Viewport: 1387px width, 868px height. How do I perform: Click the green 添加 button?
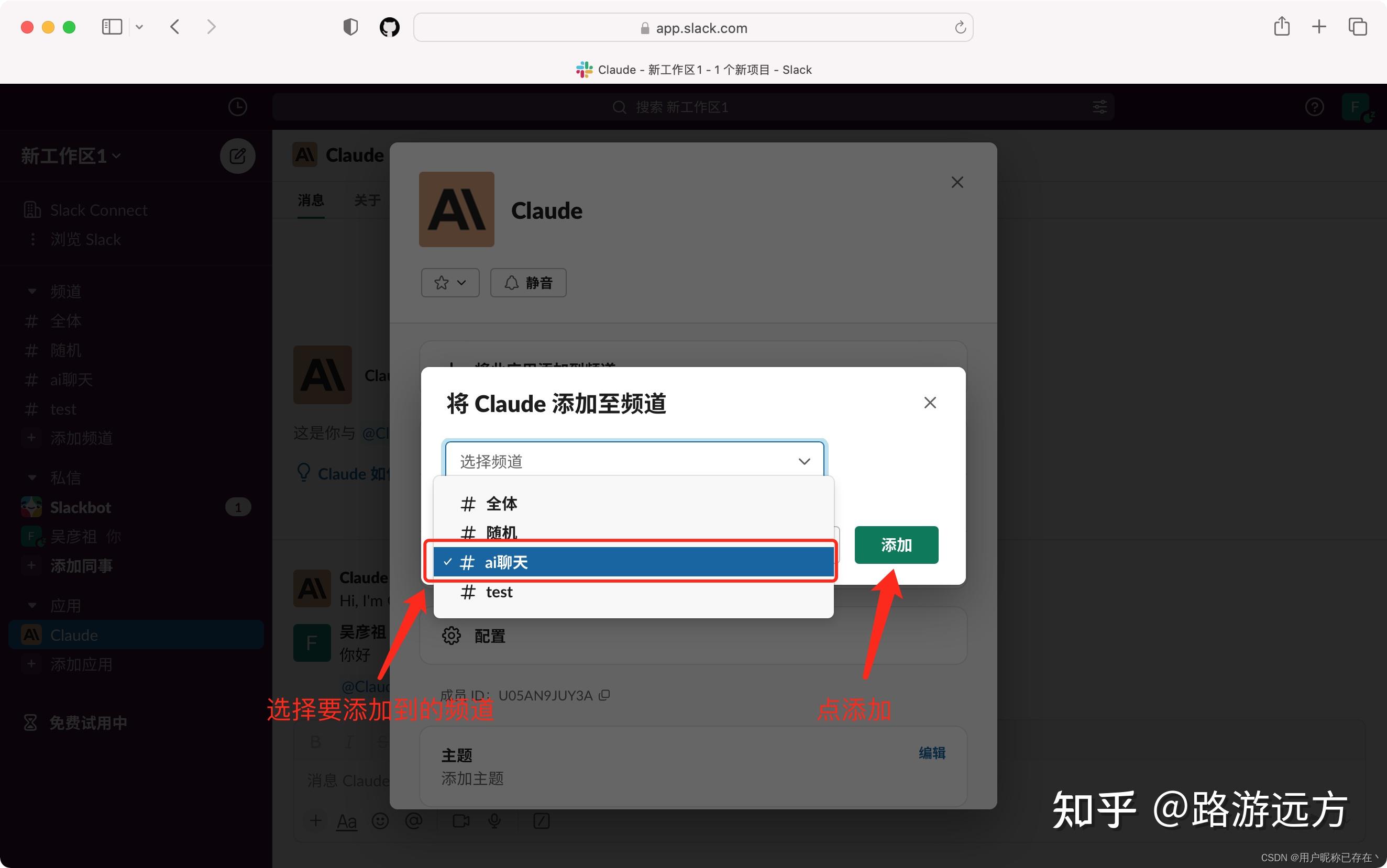(896, 545)
